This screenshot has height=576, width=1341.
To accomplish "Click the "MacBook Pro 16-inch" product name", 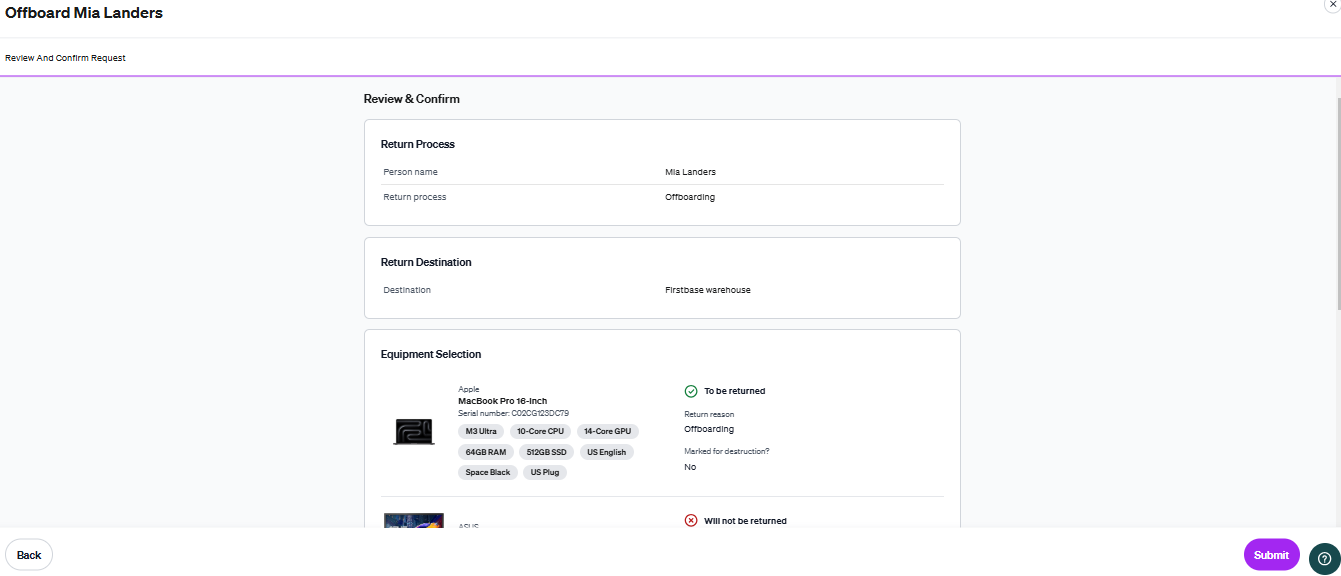I will [x=503, y=401].
